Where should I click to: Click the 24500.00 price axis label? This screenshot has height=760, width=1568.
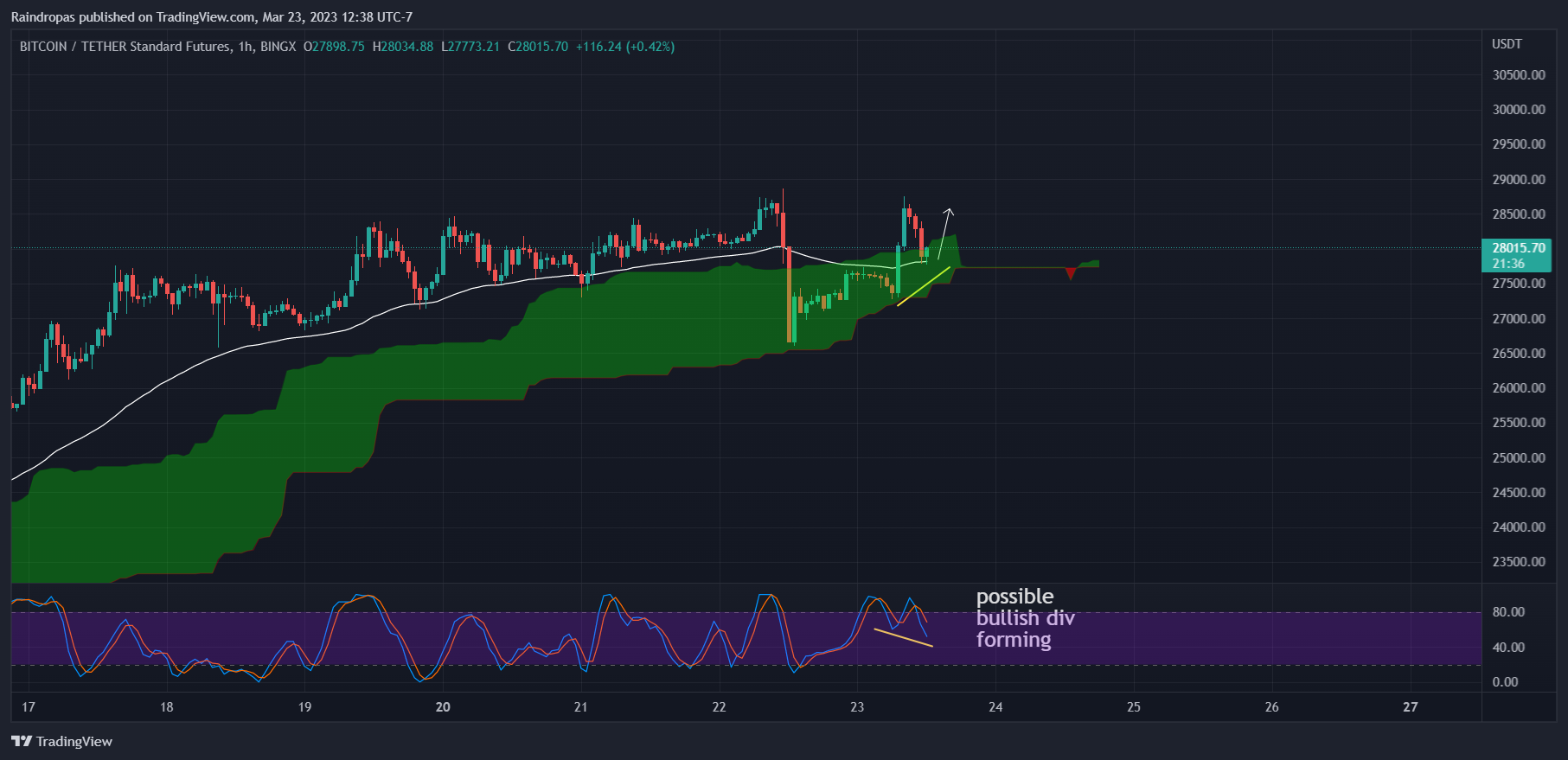click(x=1519, y=493)
